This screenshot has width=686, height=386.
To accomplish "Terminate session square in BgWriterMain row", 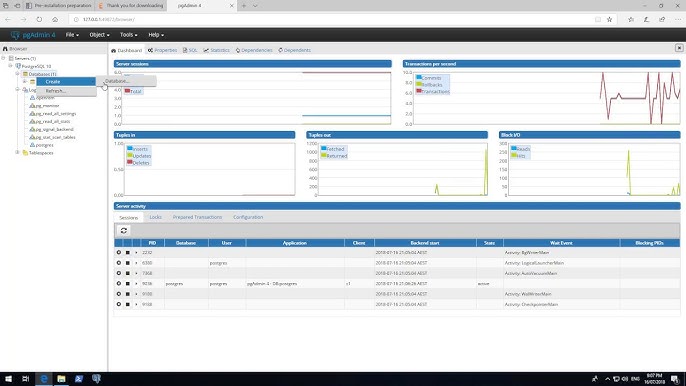I will pos(128,253).
